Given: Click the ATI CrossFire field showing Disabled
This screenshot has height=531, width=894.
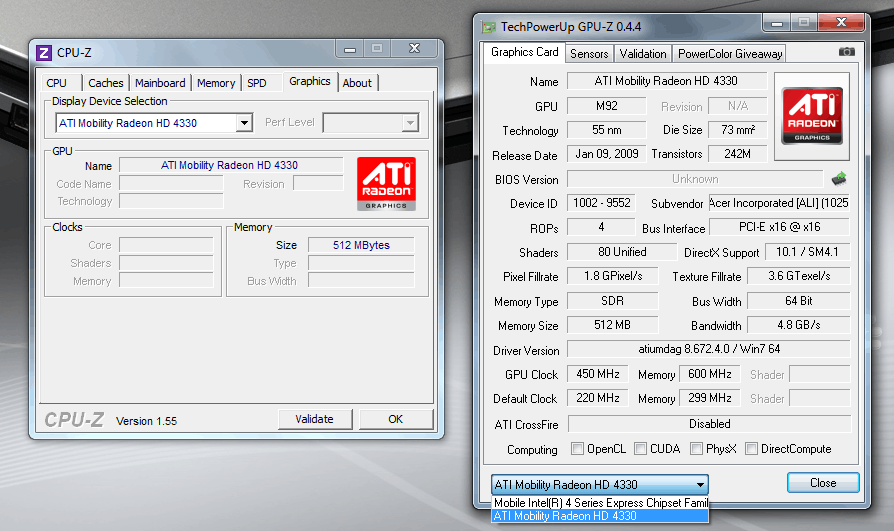Looking at the screenshot, I should [709, 424].
